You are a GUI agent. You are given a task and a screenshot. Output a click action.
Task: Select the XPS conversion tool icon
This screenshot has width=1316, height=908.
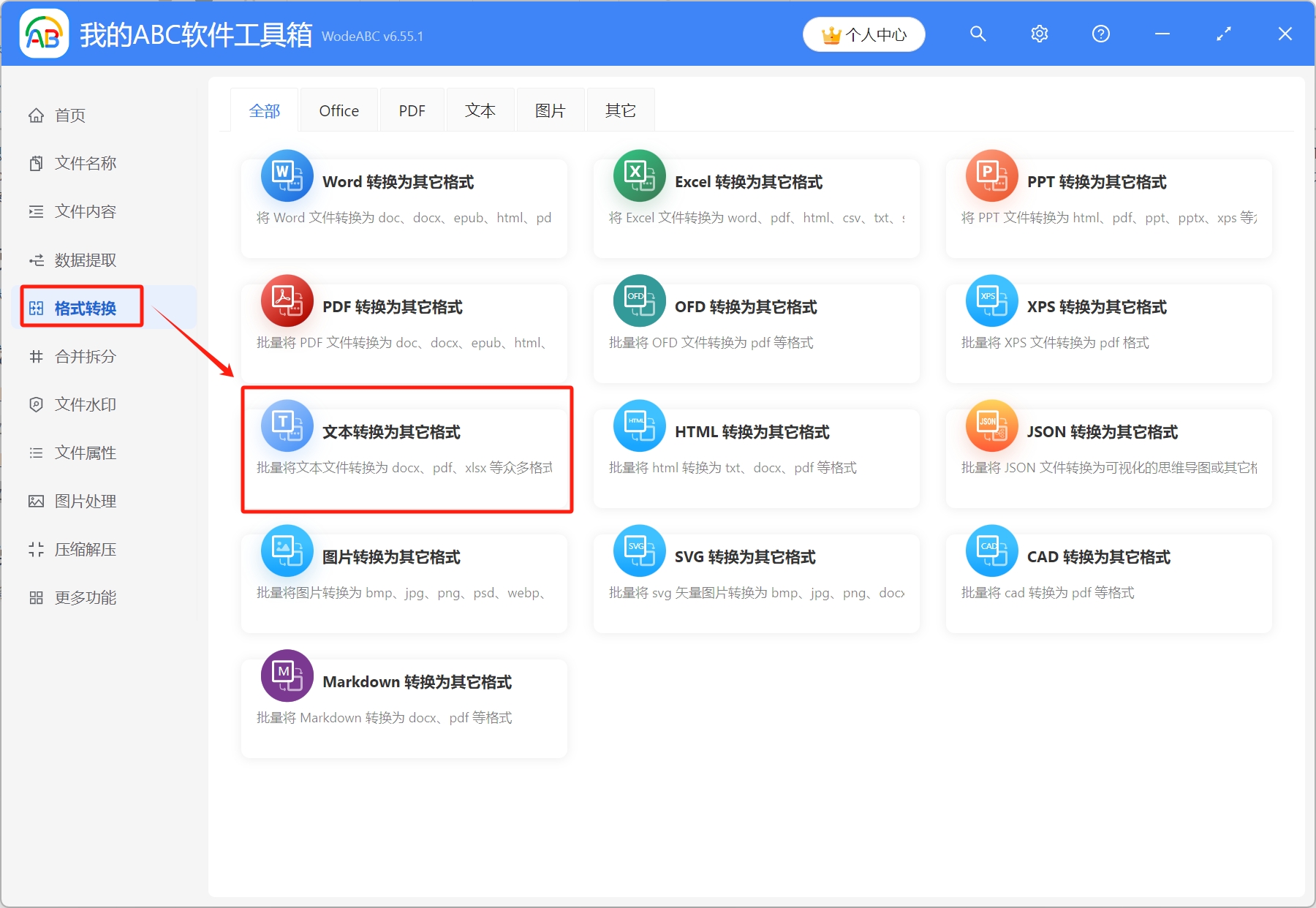tap(991, 300)
